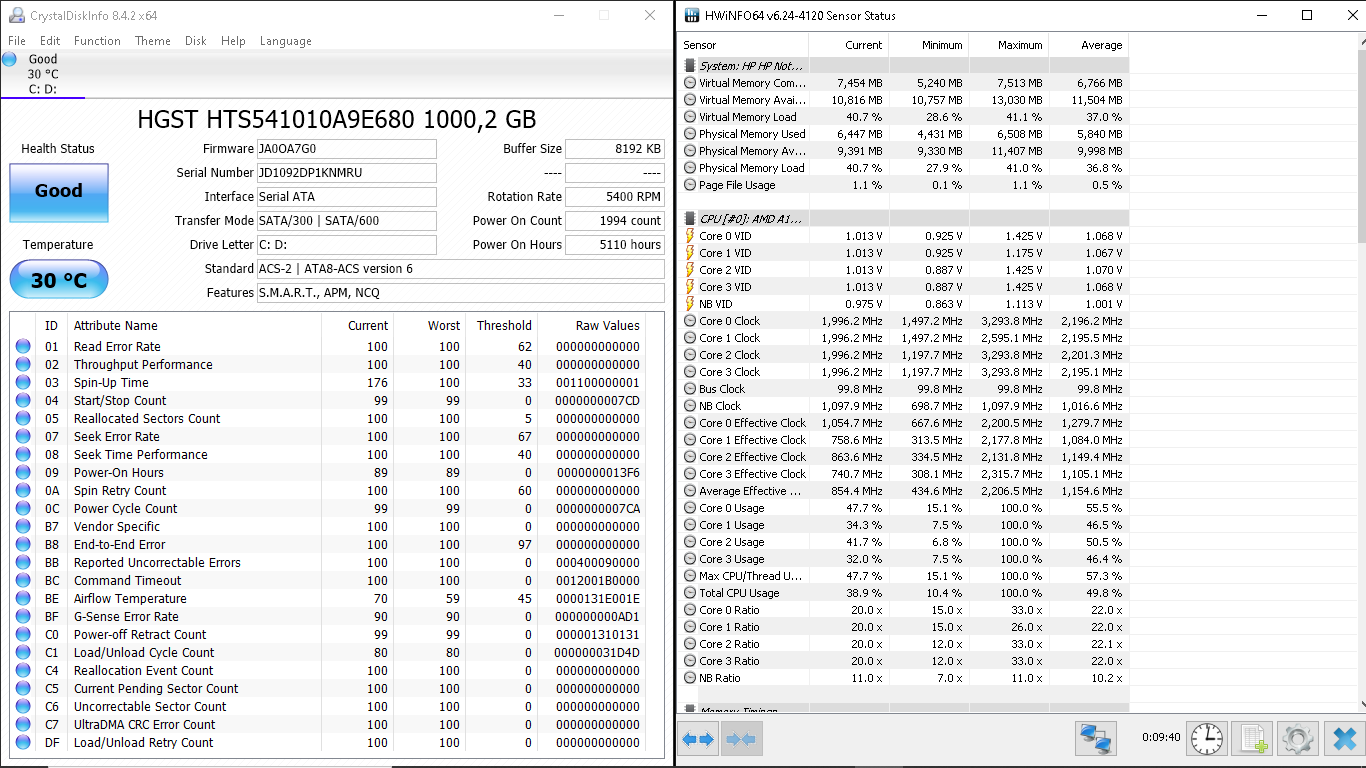Click the Good health status button

coord(59,192)
